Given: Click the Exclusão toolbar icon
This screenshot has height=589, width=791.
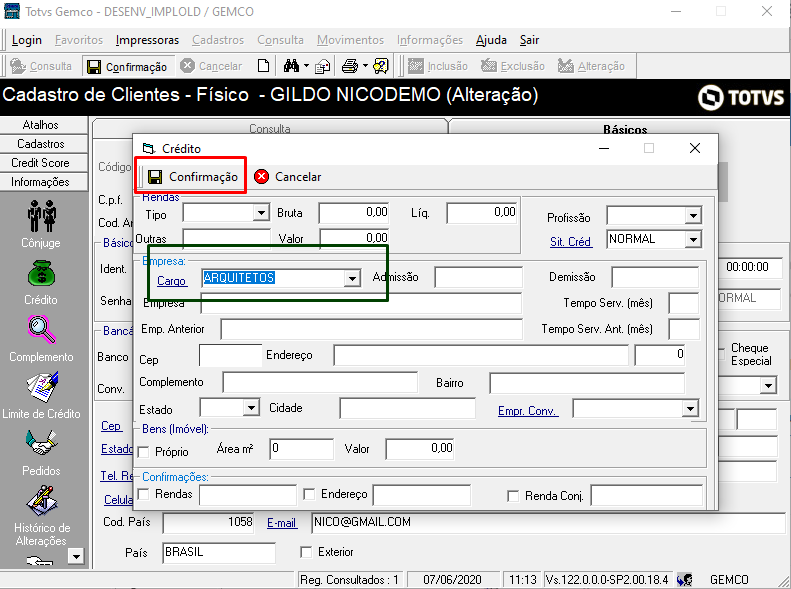Looking at the screenshot, I should pyautogui.click(x=488, y=66).
